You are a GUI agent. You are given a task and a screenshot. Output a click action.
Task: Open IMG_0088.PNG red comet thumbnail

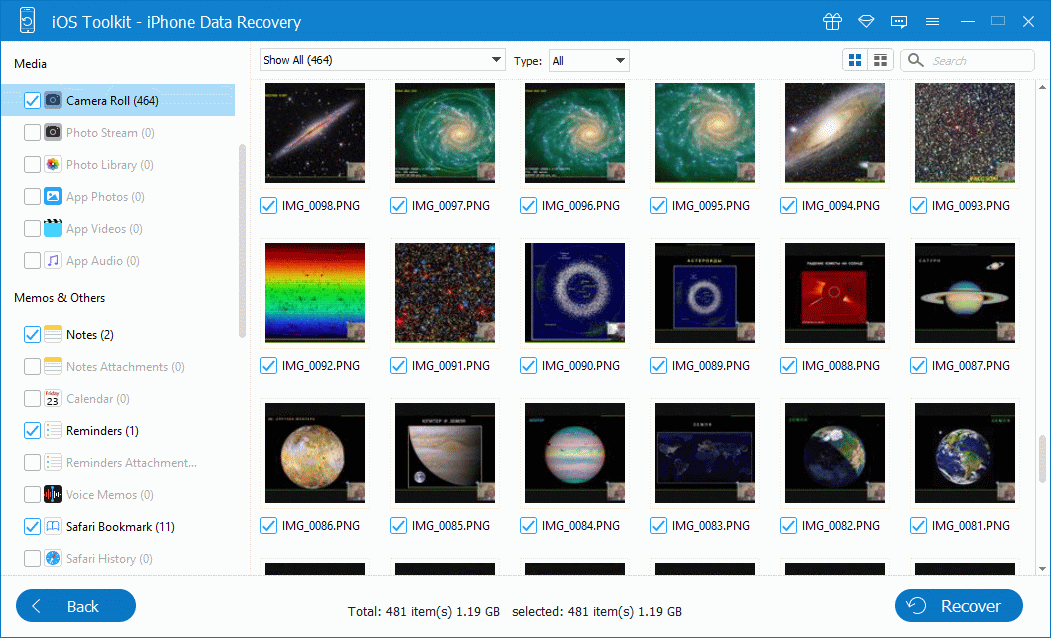point(835,293)
